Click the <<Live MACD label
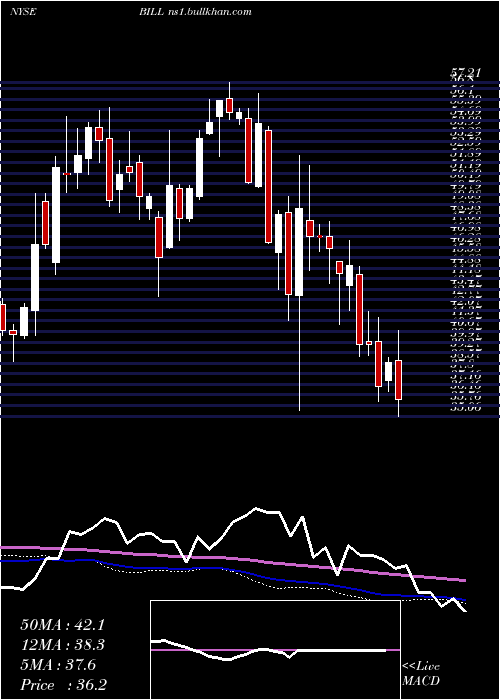Viewport: 500px width, 700px height. click(x=421, y=673)
